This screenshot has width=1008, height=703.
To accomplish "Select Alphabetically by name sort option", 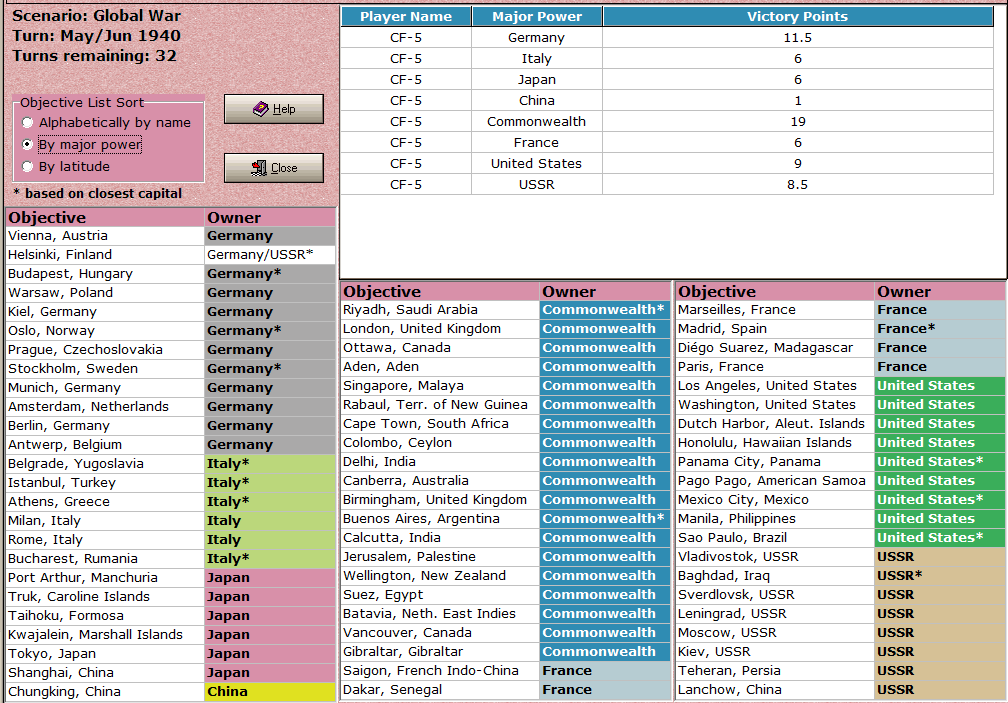I will coord(107,123).
